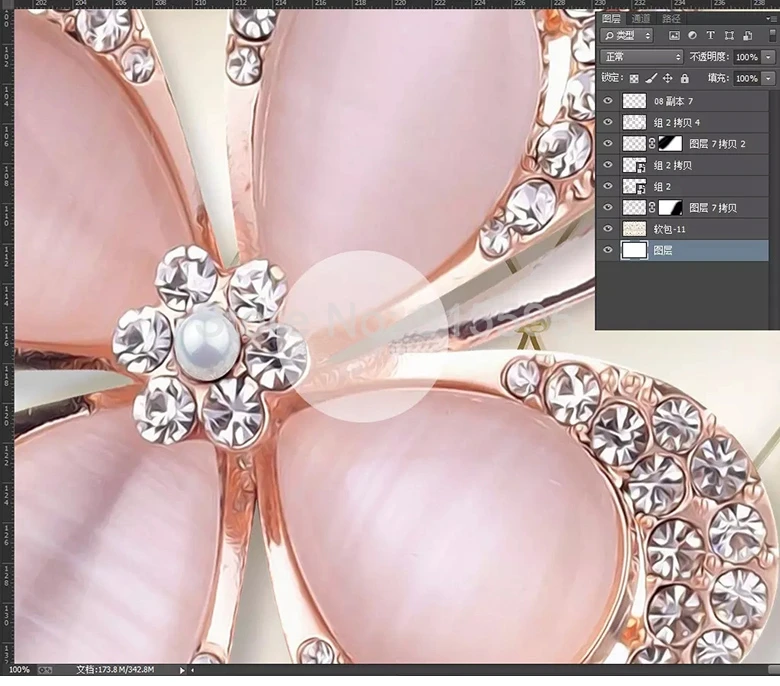Image resolution: width=780 pixels, height=686 pixels.
Task: Click the 不透明度 100% value field
Action: coord(747,57)
